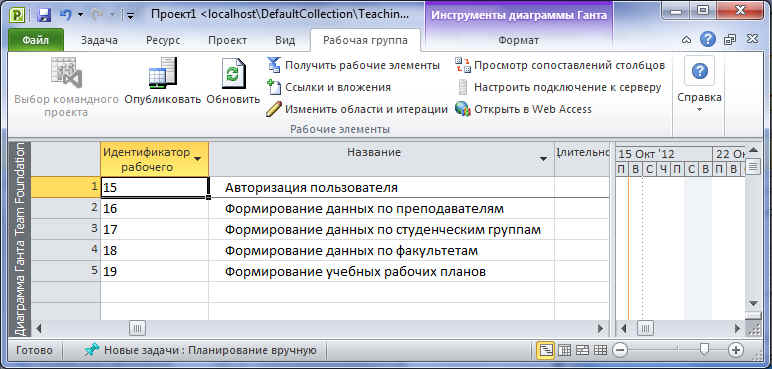772x369 pixels.
Task: Click Новые задачи: Планирование вручную status item
Action: coord(200,351)
